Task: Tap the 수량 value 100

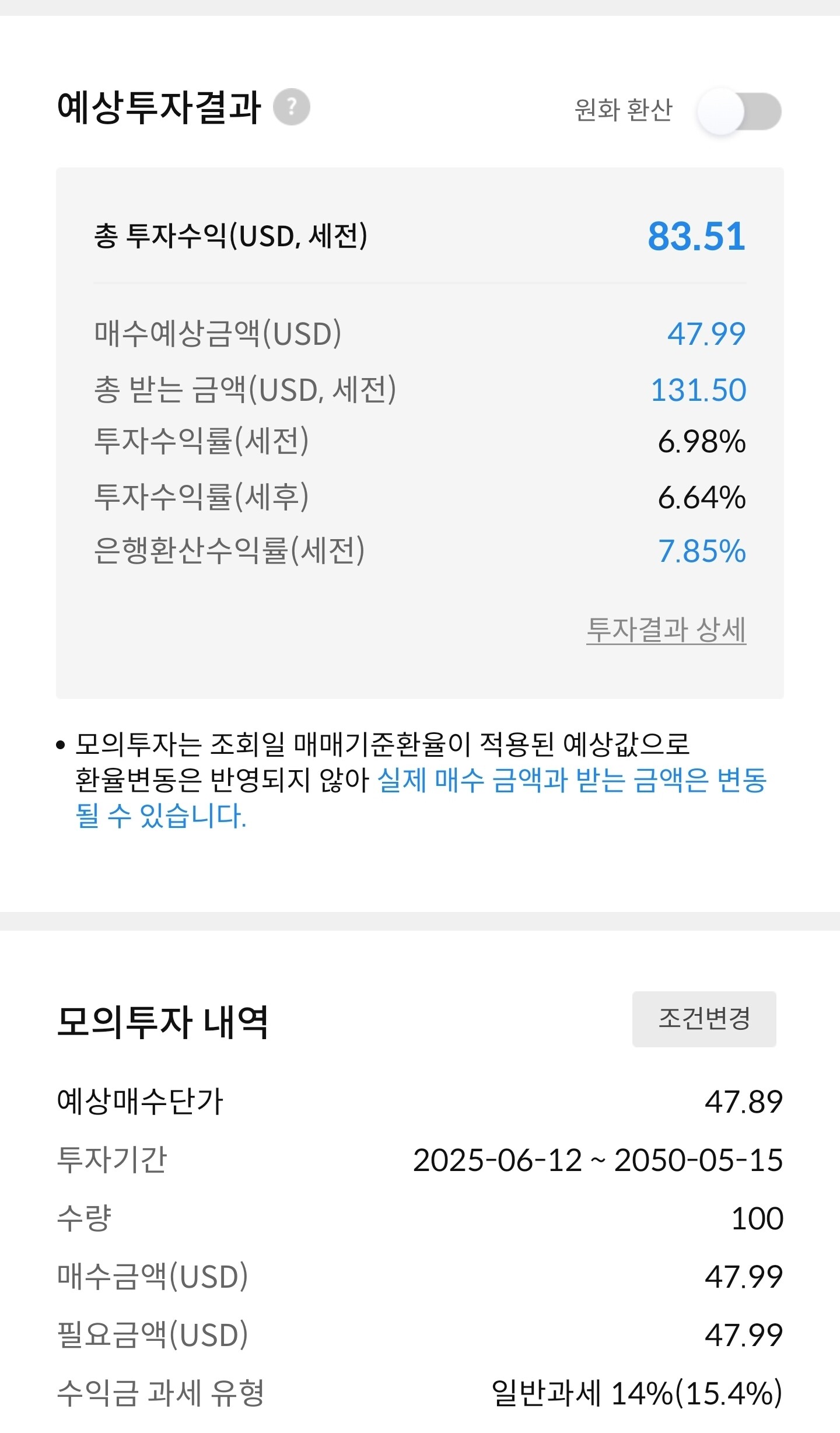Action: [757, 1218]
